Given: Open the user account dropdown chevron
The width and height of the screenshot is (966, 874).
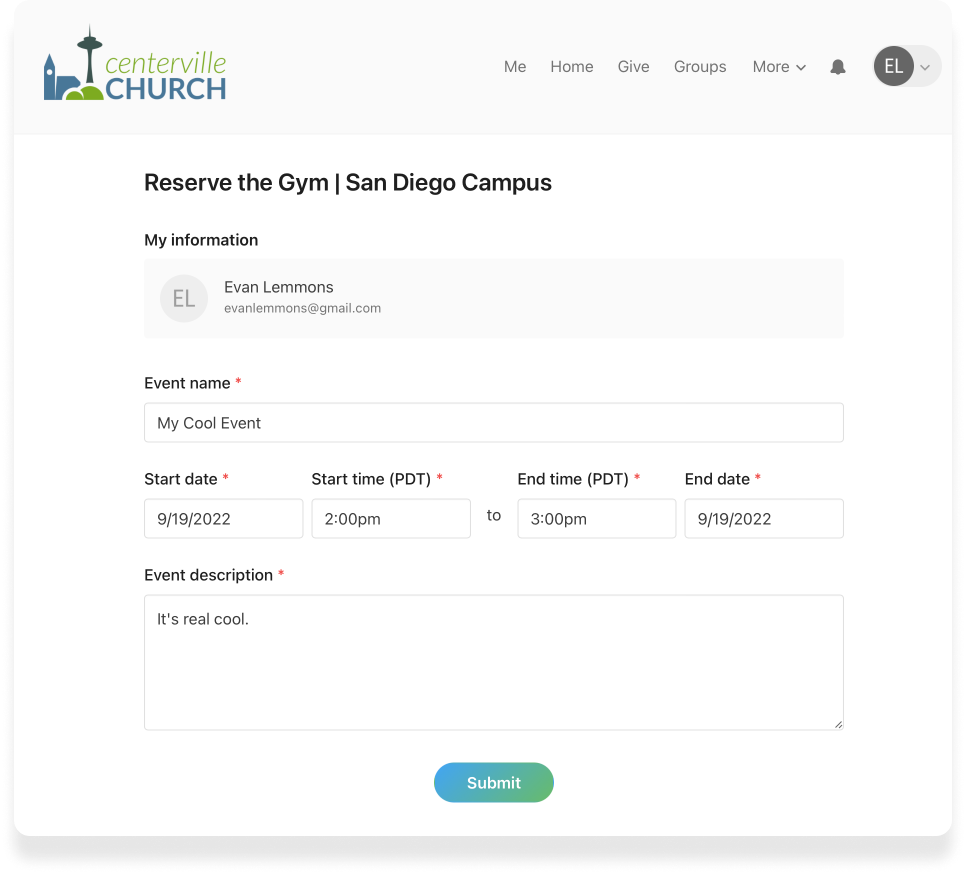Looking at the screenshot, I should pos(926,67).
